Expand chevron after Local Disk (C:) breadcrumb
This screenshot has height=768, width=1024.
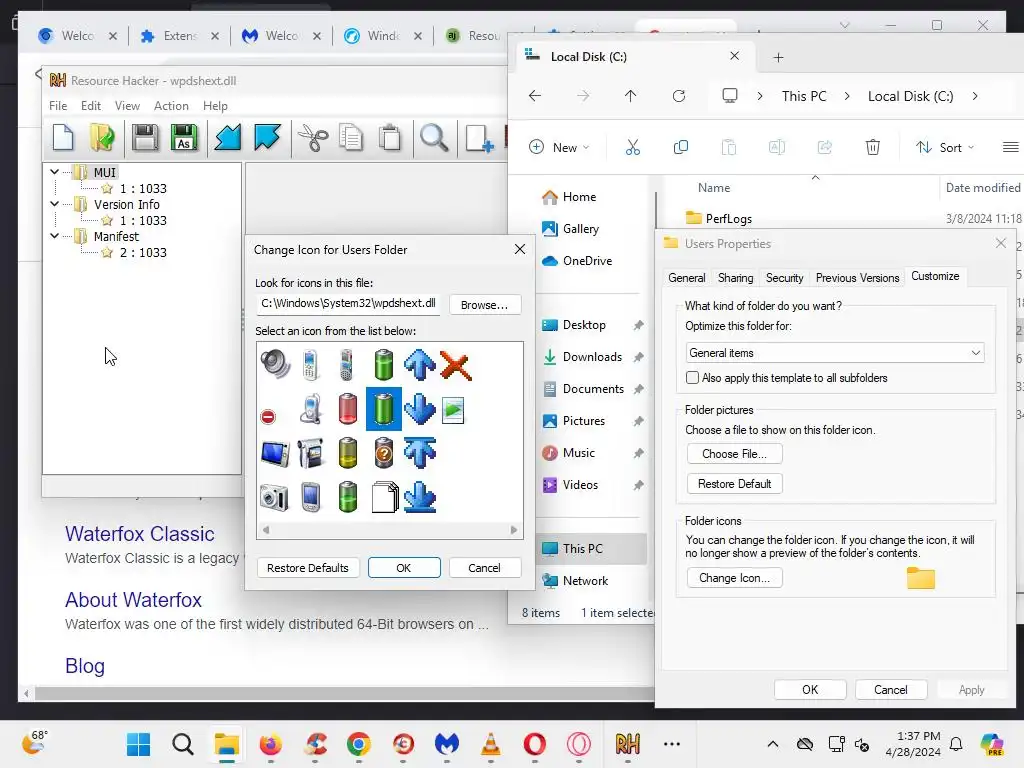975,96
